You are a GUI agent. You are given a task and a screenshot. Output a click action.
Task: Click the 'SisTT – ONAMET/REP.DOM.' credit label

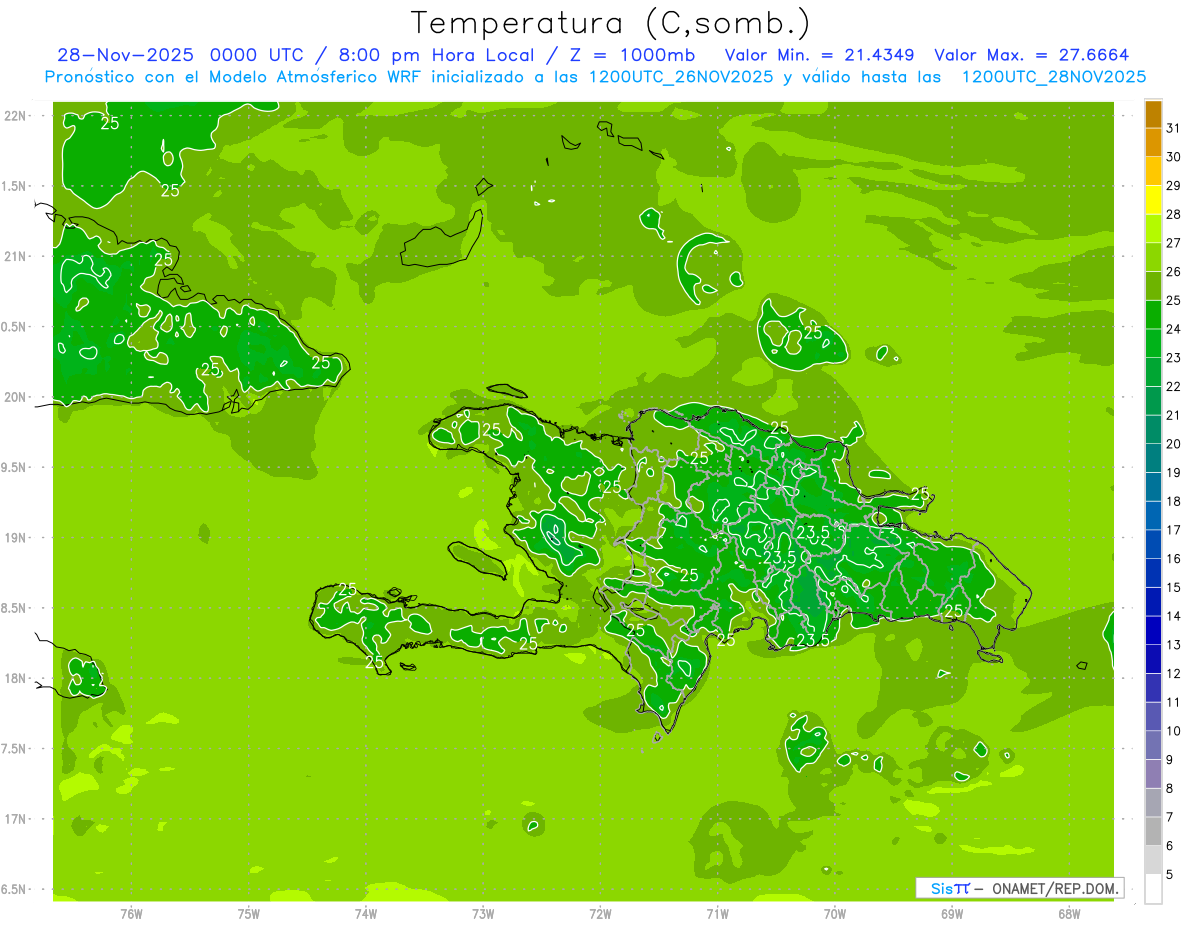coord(1019,888)
